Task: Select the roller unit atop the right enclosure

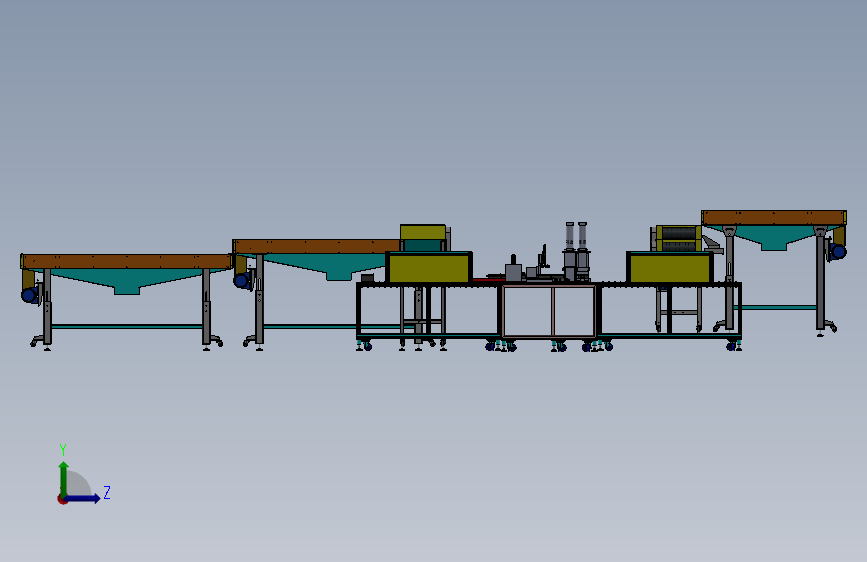Action: click(x=678, y=238)
